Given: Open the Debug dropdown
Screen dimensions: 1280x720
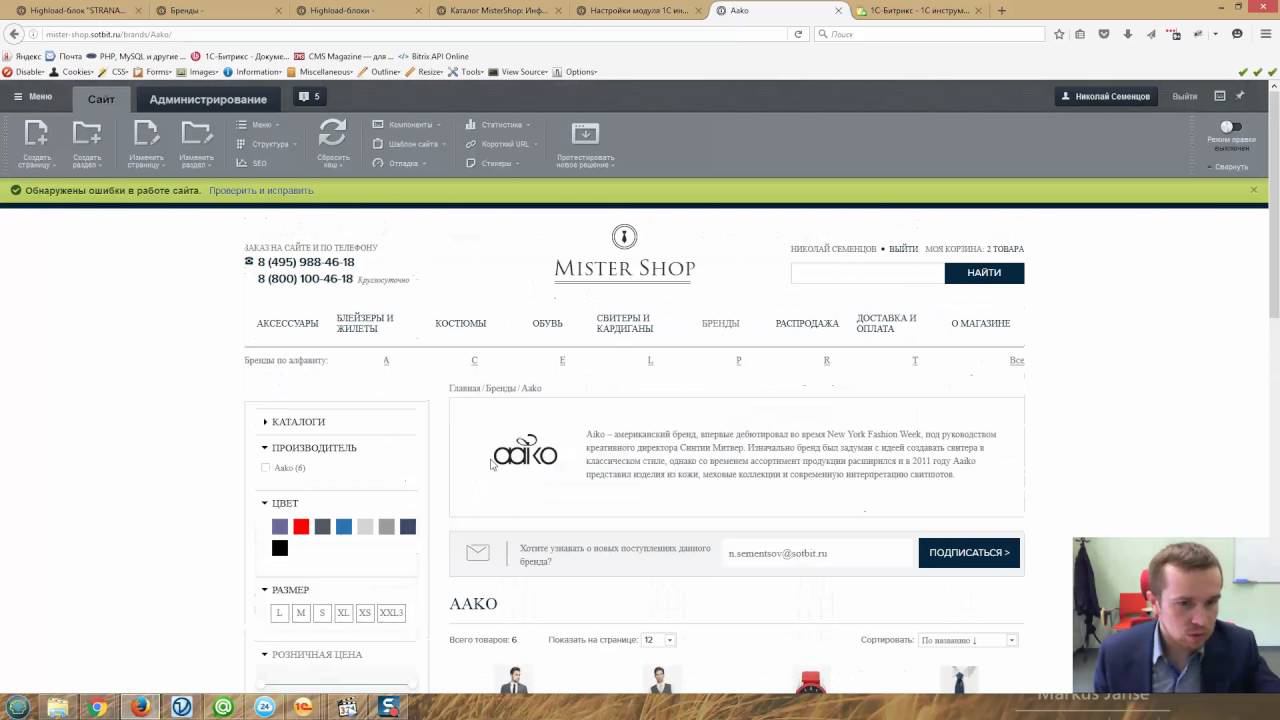Looking at the screenshot, I should pos(399,163).
